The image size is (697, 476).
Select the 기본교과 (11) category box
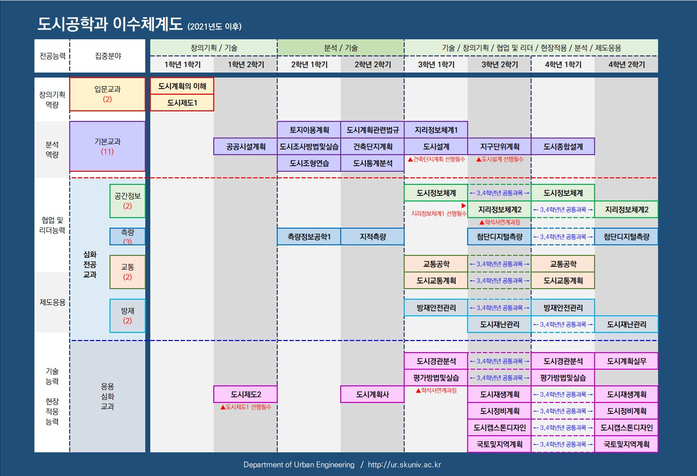point(107,146)
